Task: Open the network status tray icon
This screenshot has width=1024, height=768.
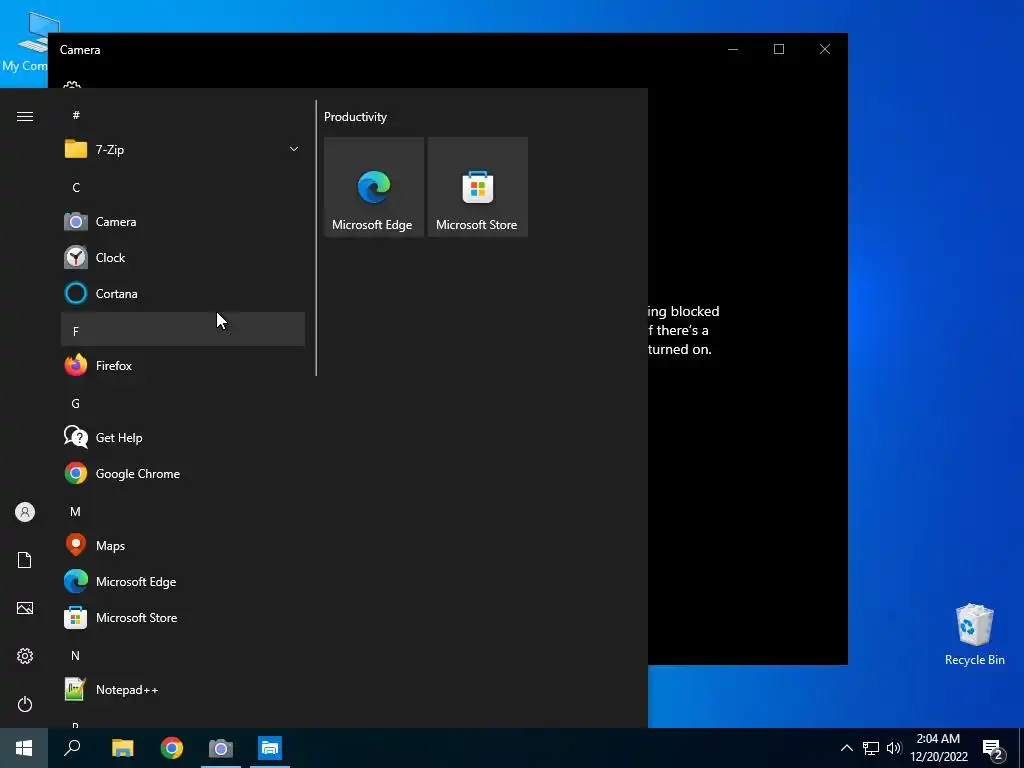Action: coord(871,748)
